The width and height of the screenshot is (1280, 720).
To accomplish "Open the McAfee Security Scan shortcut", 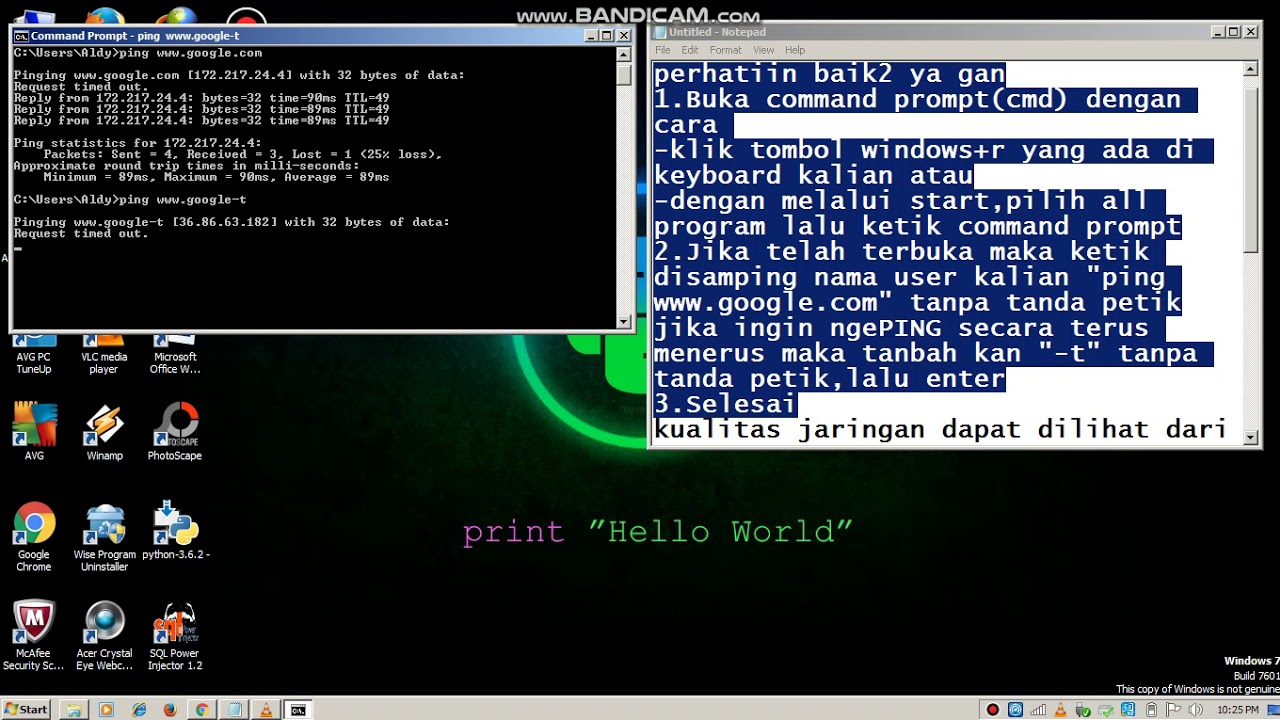I will pyautogui.click(x=34, y=635).
